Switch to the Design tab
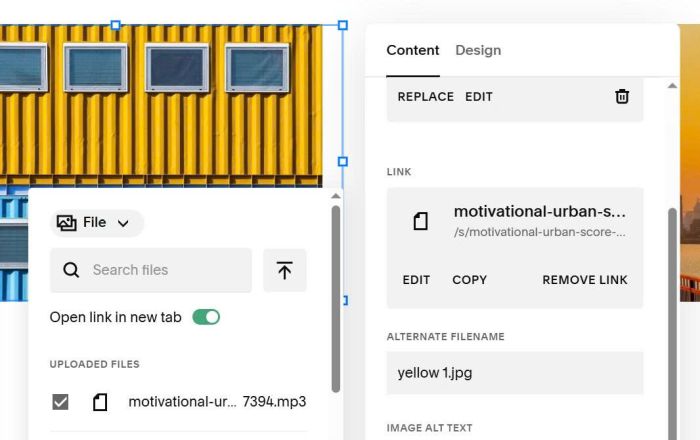Viewport: 700px width, 440px height. (478, 50)
